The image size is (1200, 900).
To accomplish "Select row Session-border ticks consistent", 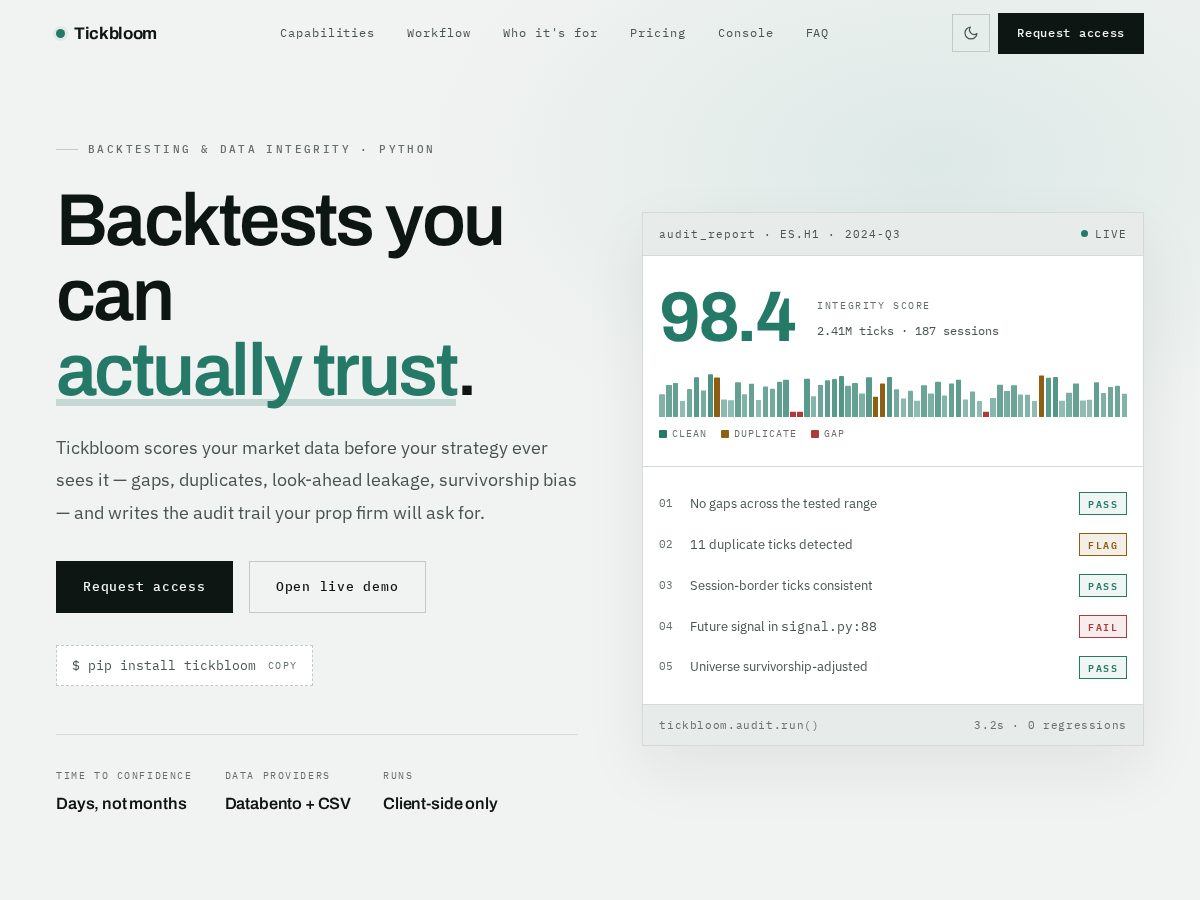I will point(893,586).
